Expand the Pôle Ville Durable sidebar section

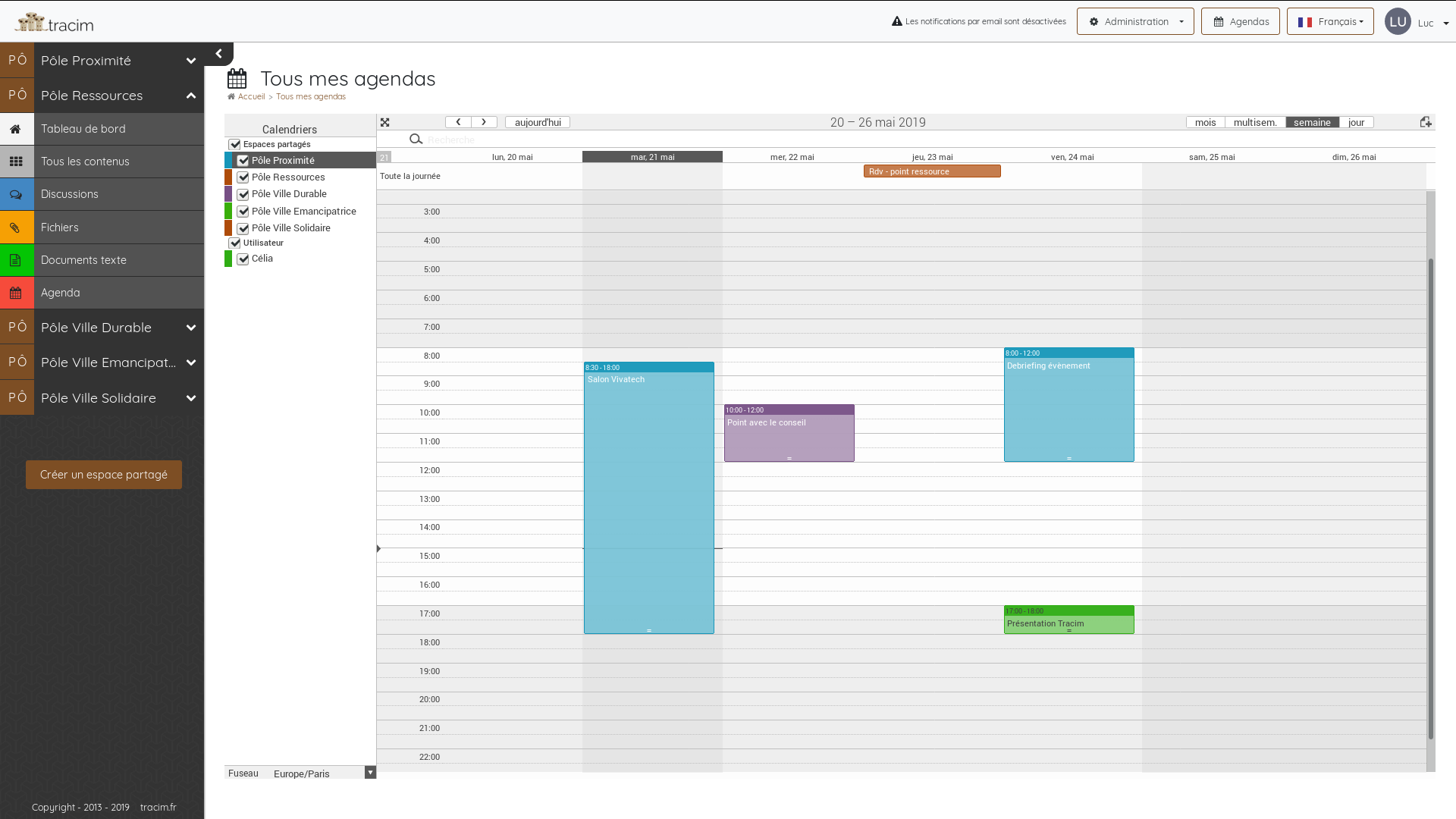click(x=190, y=327)
